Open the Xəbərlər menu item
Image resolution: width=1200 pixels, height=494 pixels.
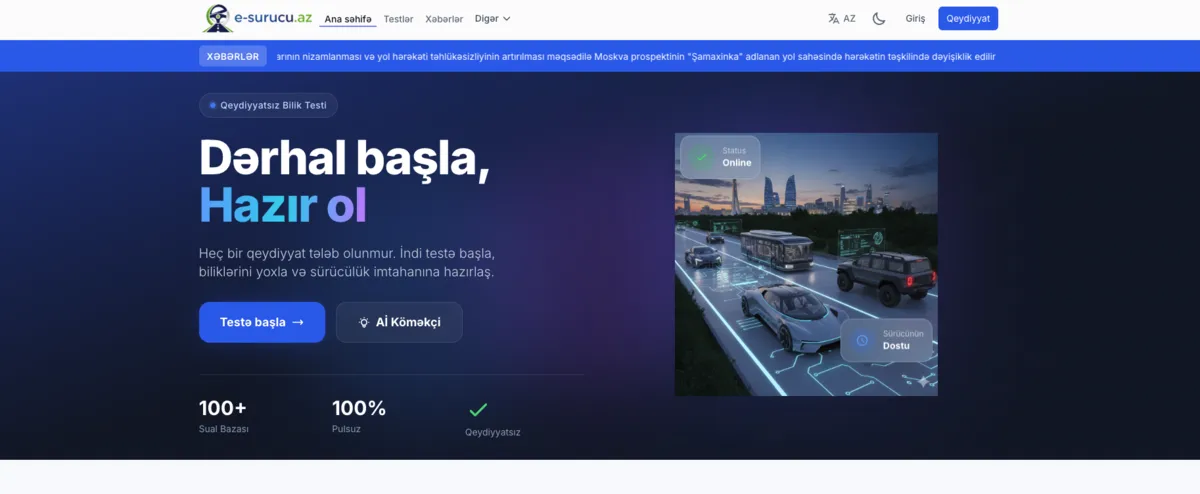coord(444,18)
